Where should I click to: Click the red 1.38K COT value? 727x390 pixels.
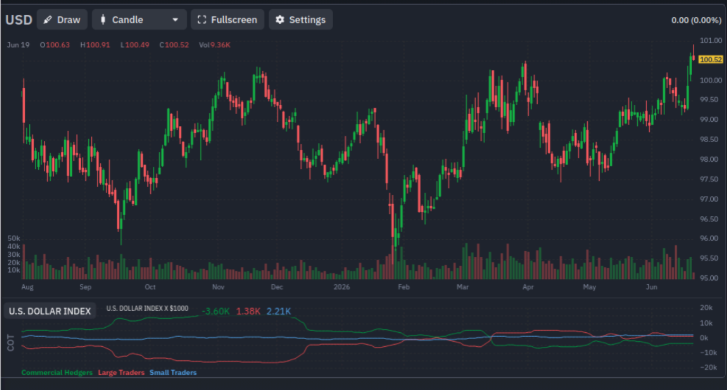(x=248, y=311)
